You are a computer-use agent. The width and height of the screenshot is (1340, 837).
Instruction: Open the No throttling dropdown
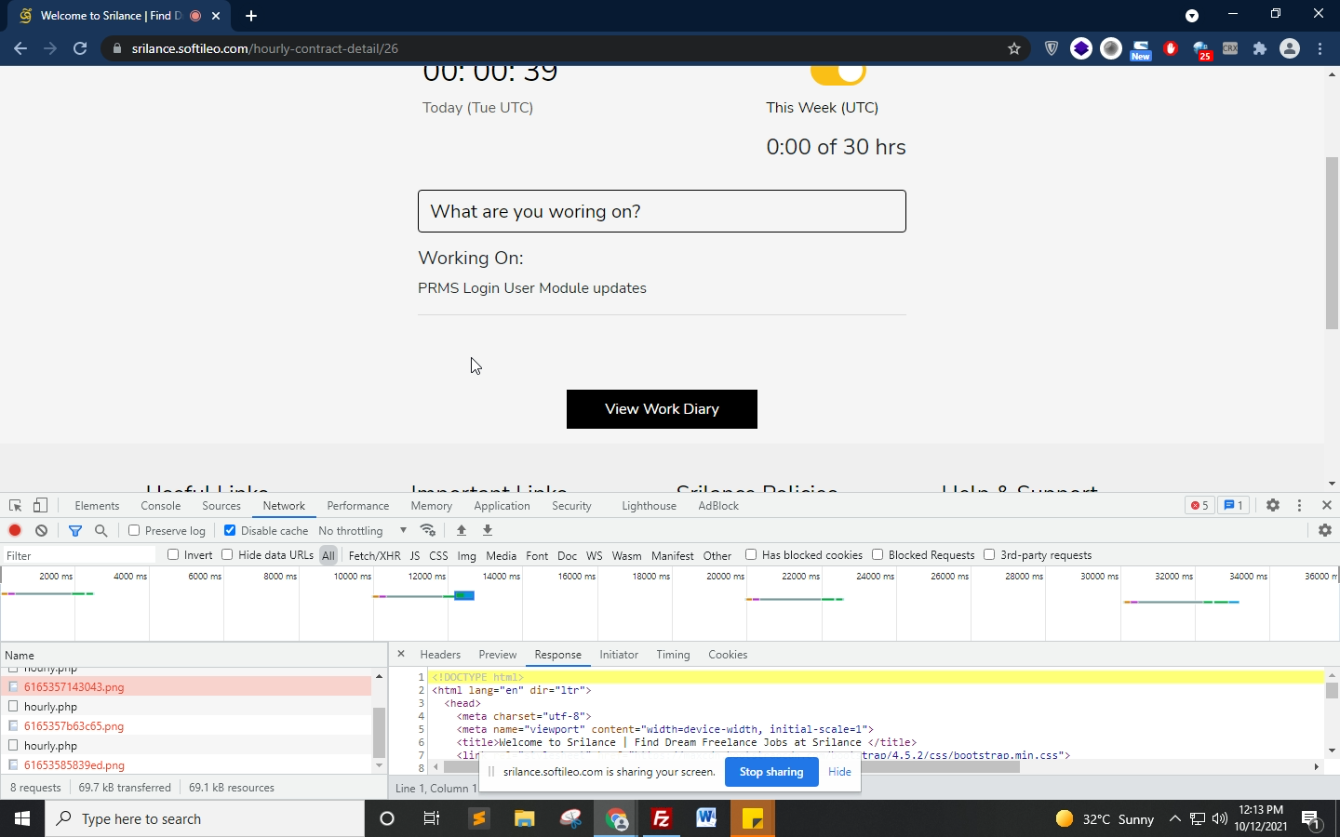362,531
